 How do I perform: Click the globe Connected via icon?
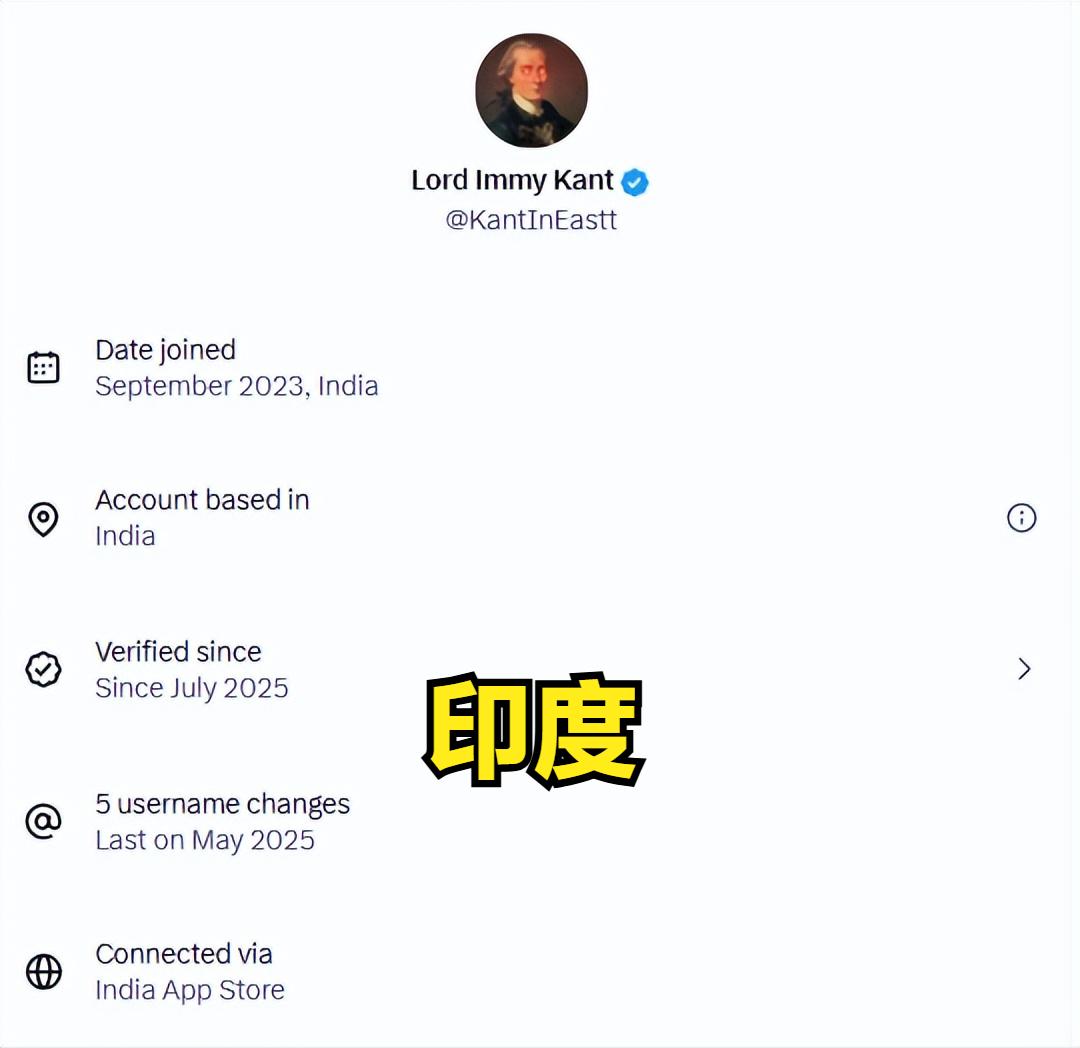click(43, 972)
